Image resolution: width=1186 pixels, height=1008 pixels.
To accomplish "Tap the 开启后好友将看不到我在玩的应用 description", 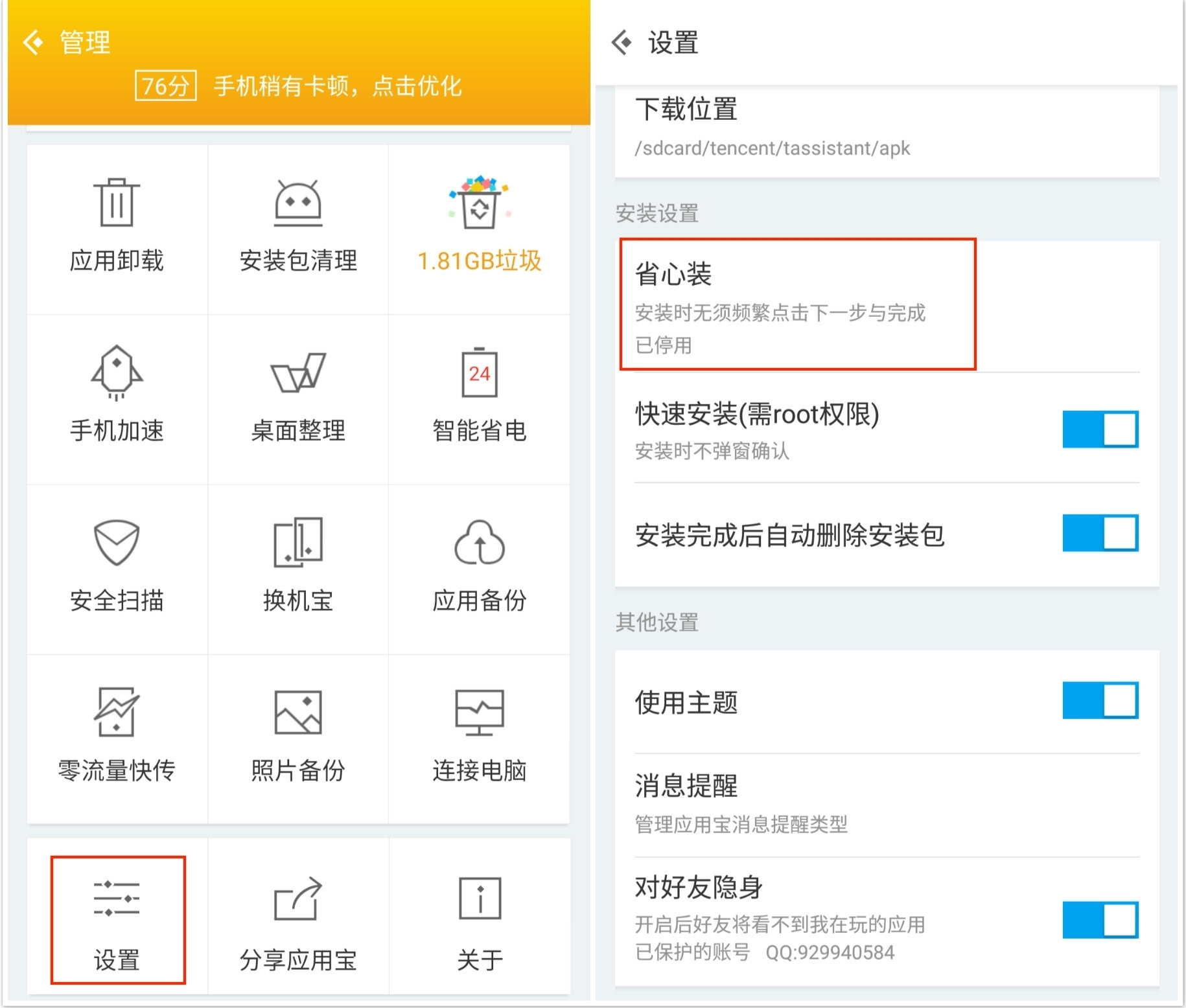I will click(780, 924).
